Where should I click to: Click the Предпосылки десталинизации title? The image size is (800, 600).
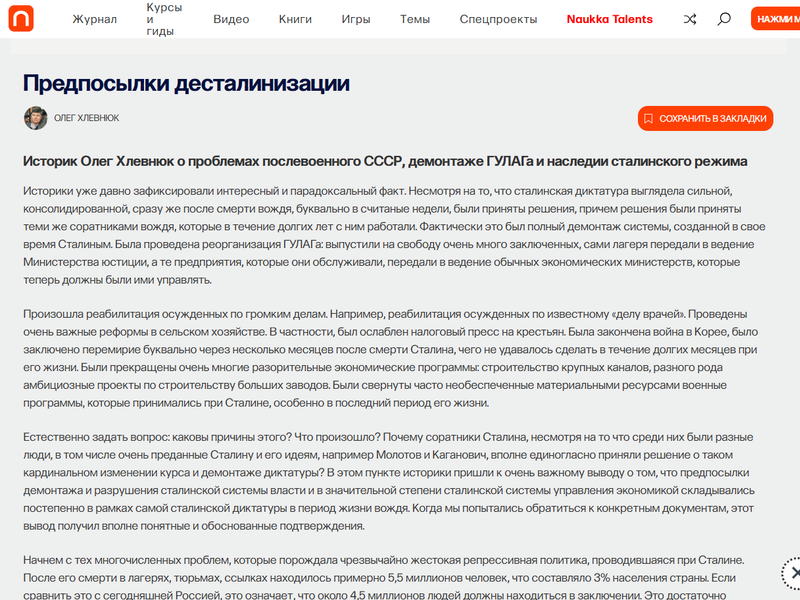click(x=186, y=83)
